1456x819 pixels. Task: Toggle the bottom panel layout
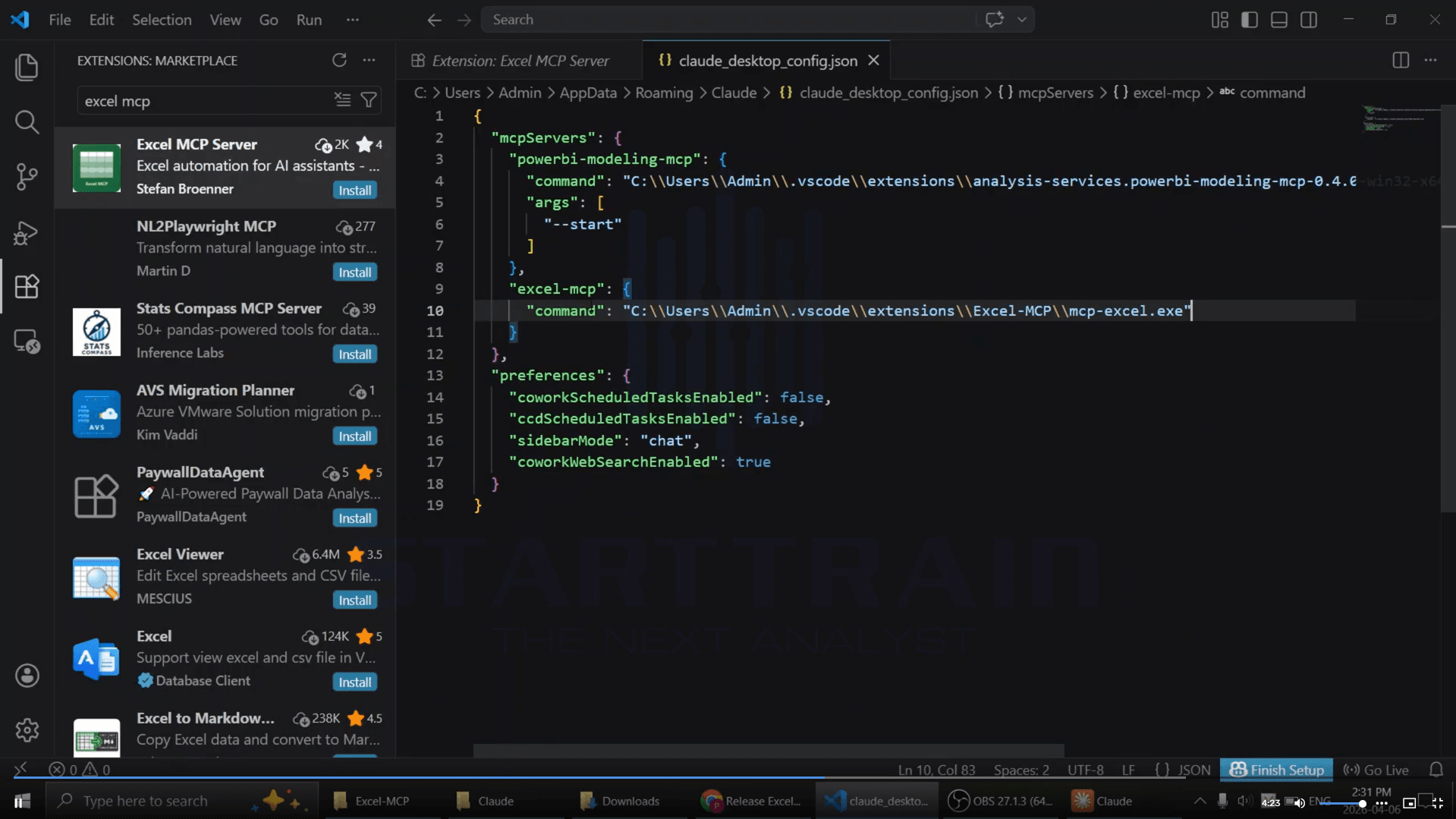coord(1279,20)
